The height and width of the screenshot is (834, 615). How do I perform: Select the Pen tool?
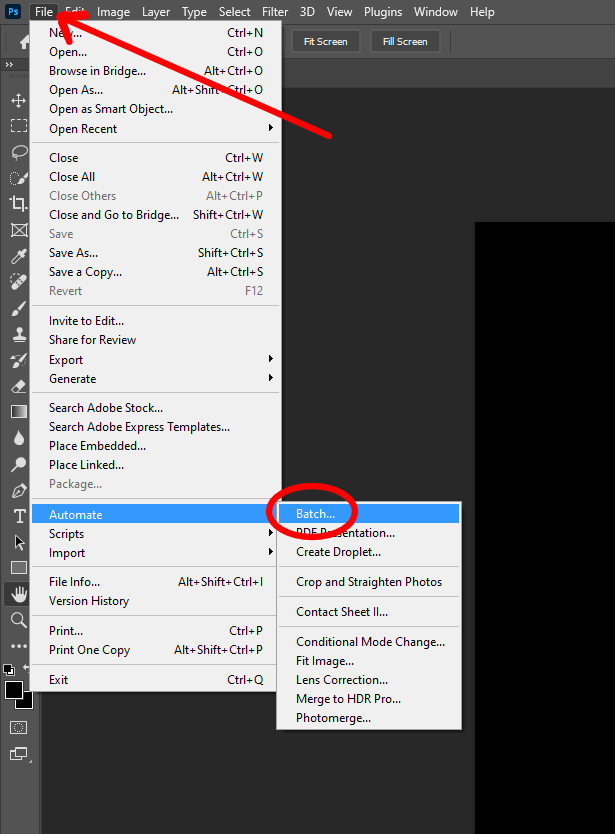[19, 490]
